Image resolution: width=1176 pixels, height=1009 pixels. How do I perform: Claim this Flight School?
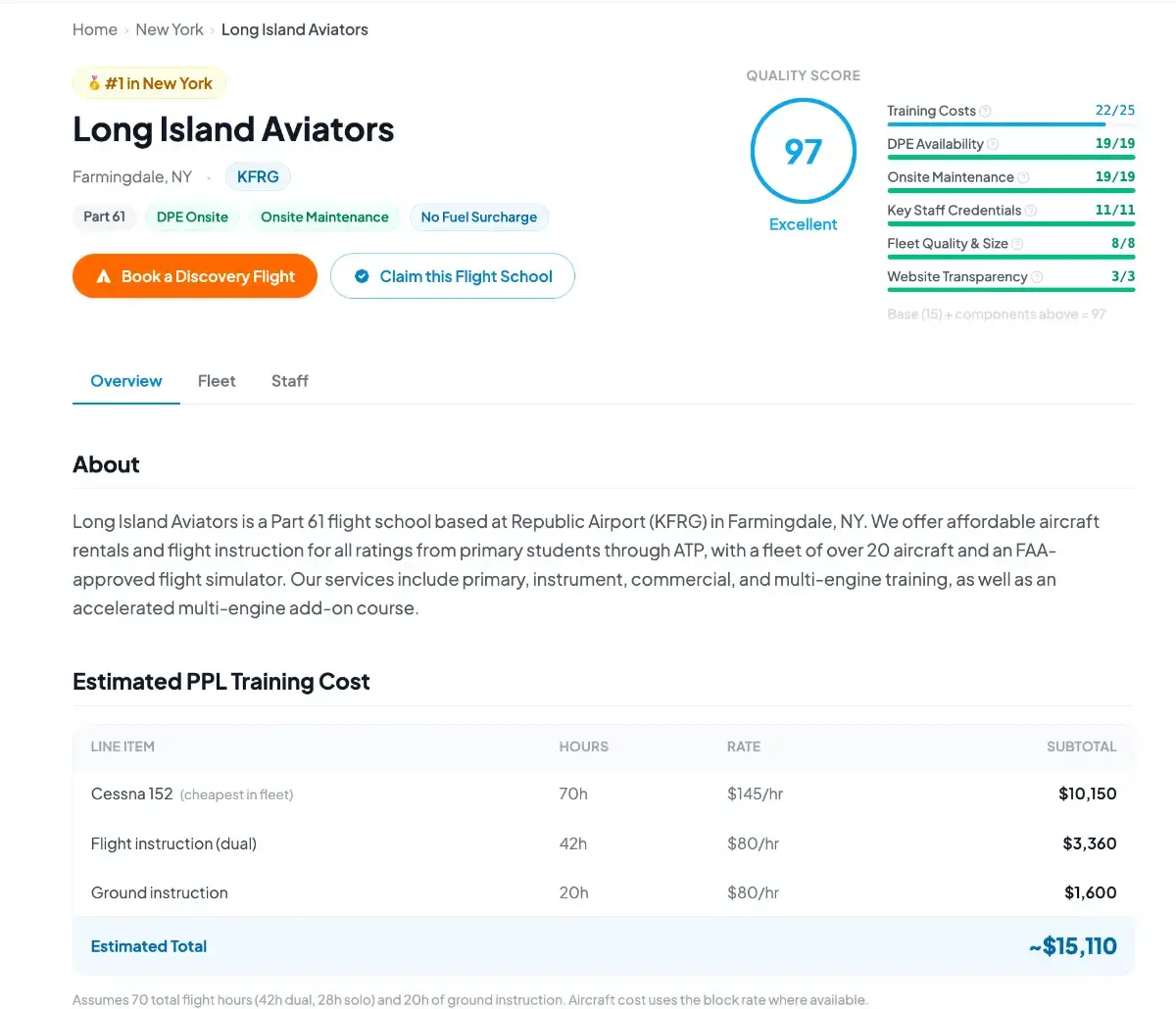(453, 276)
